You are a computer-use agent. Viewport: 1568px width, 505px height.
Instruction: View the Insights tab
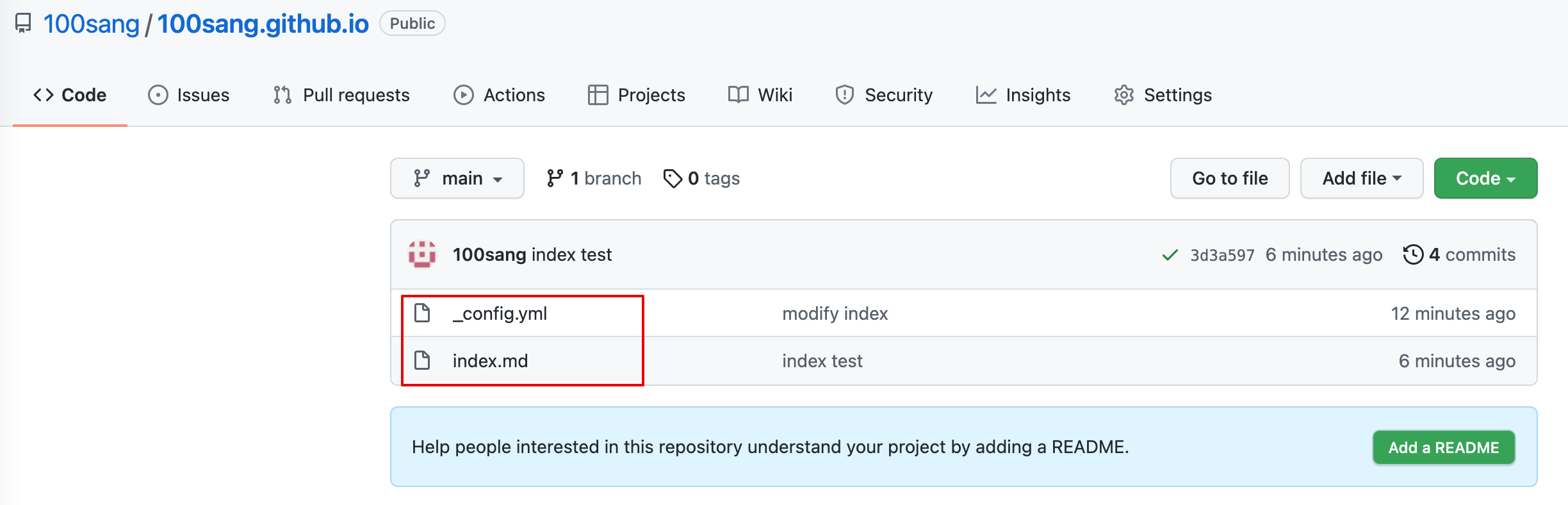1023,95
